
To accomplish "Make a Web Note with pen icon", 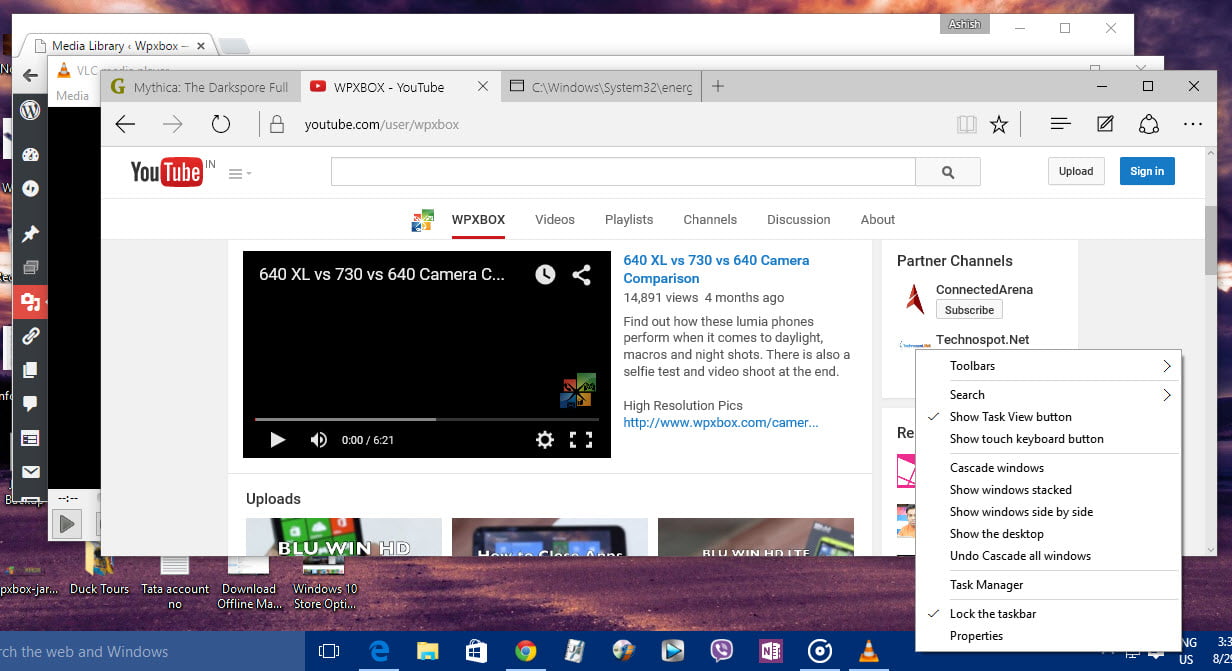I will pos(1105,124).
